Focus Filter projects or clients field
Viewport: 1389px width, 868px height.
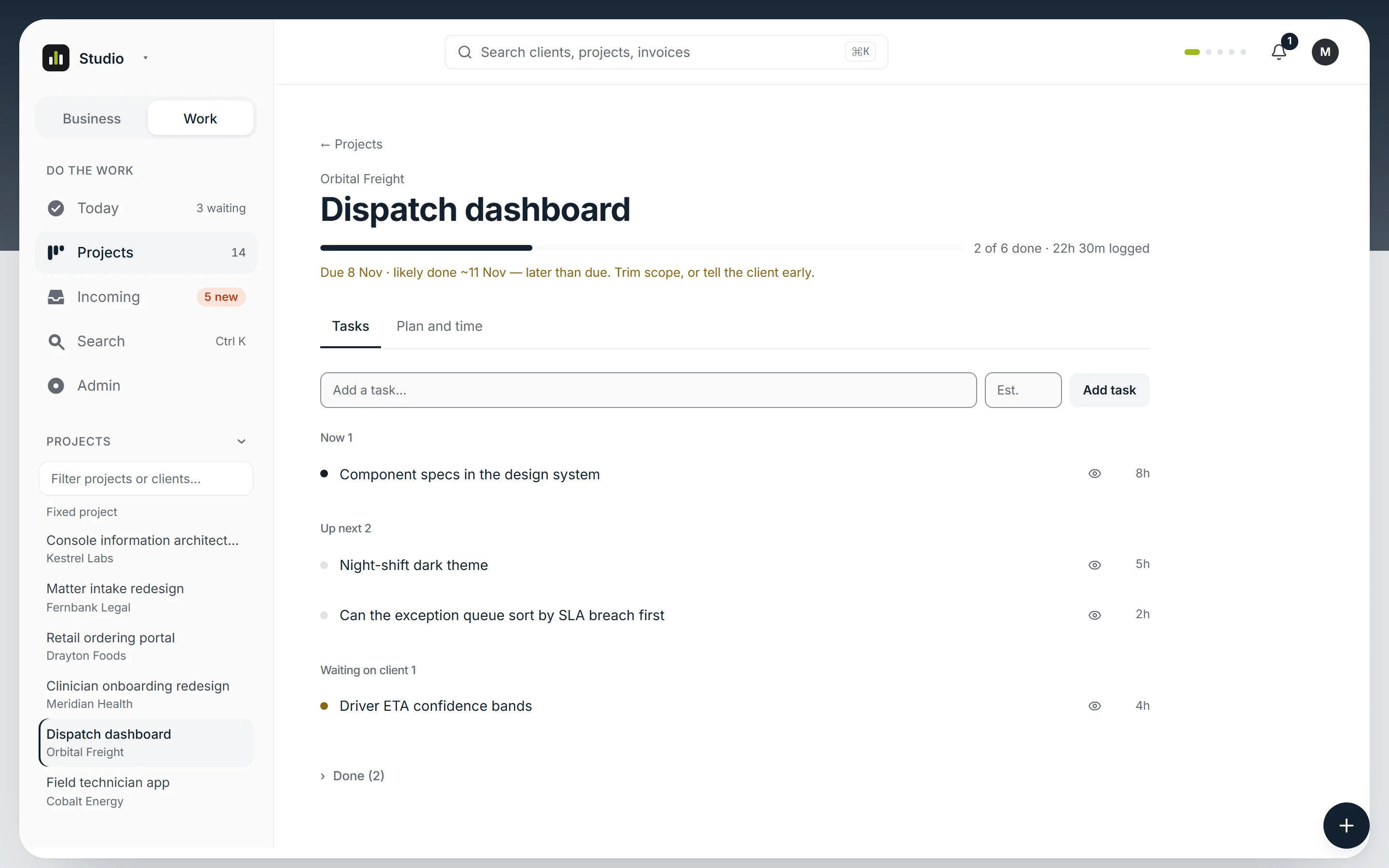coord(146,479)
